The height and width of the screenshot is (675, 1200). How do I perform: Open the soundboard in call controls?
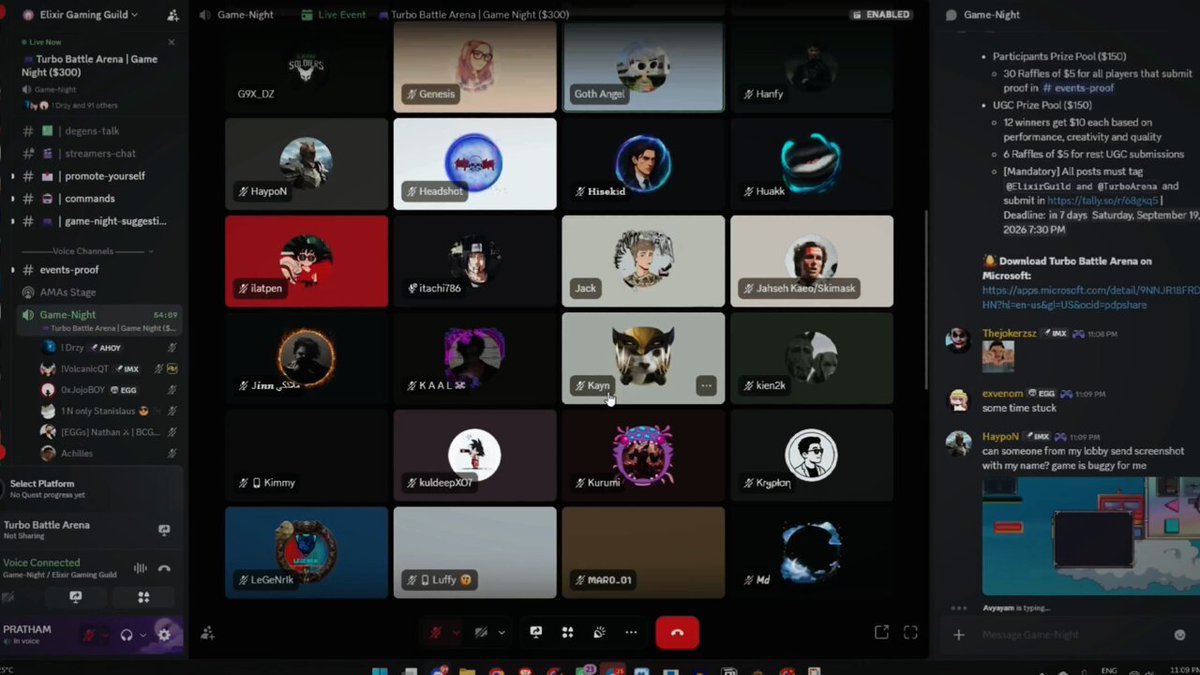(x=599, y=632)
